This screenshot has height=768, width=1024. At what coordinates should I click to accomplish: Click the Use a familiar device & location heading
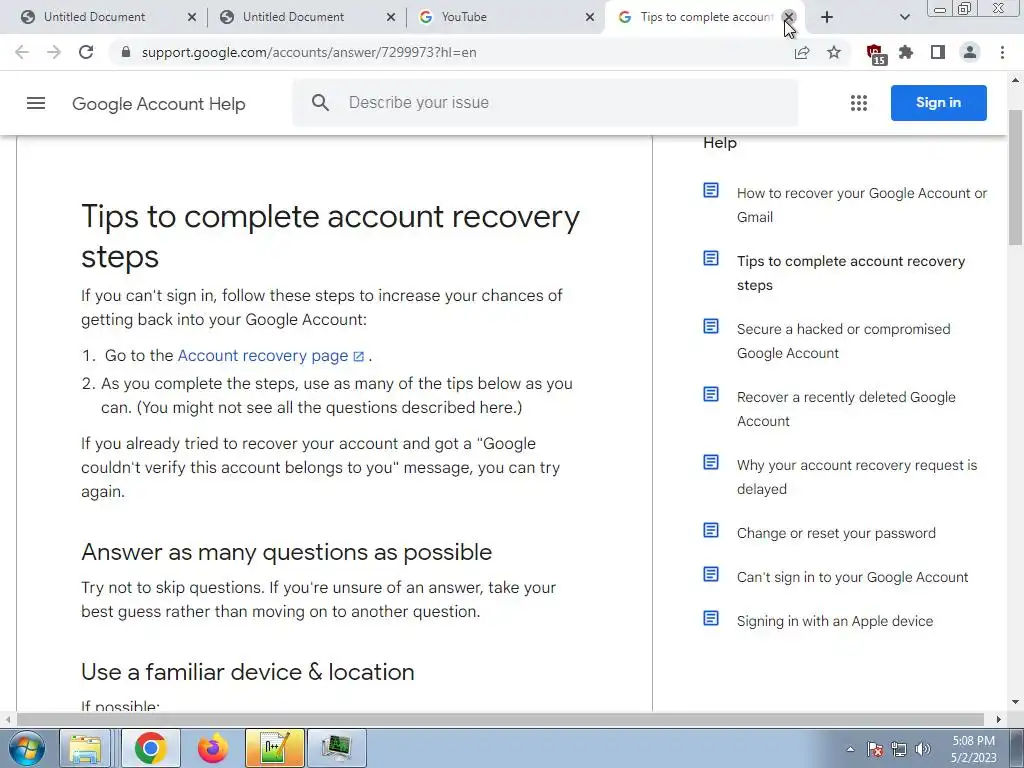(248, 672)
